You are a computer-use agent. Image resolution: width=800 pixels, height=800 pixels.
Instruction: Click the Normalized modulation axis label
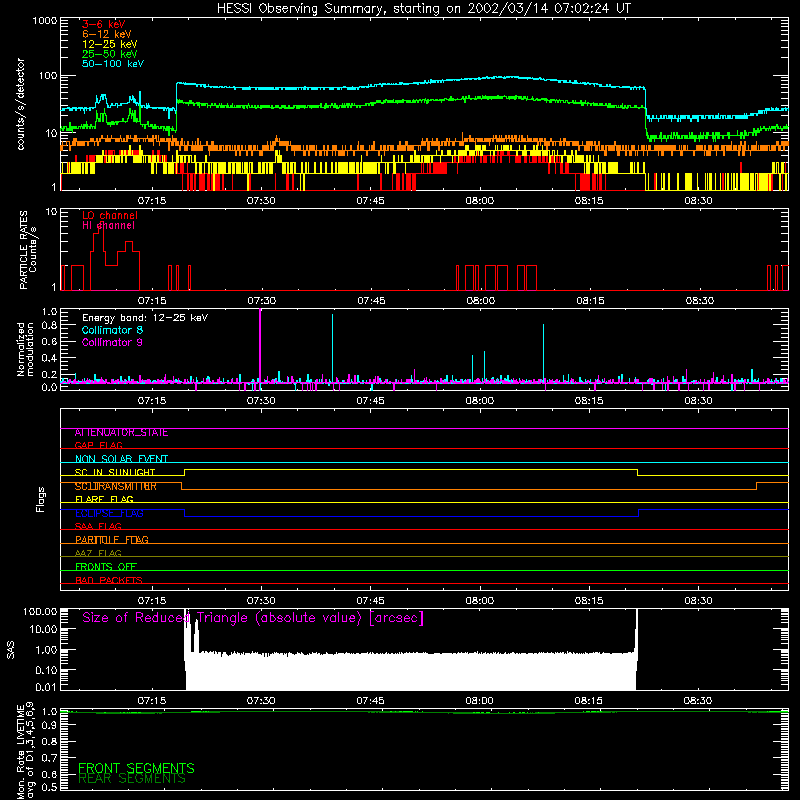click(25, 349)
